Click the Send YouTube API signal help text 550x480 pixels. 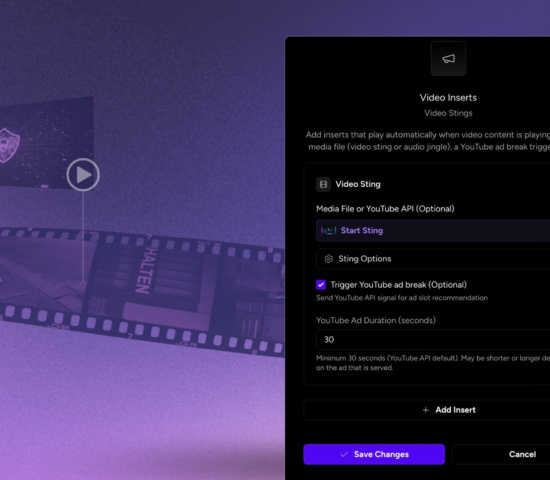point(402,298)
